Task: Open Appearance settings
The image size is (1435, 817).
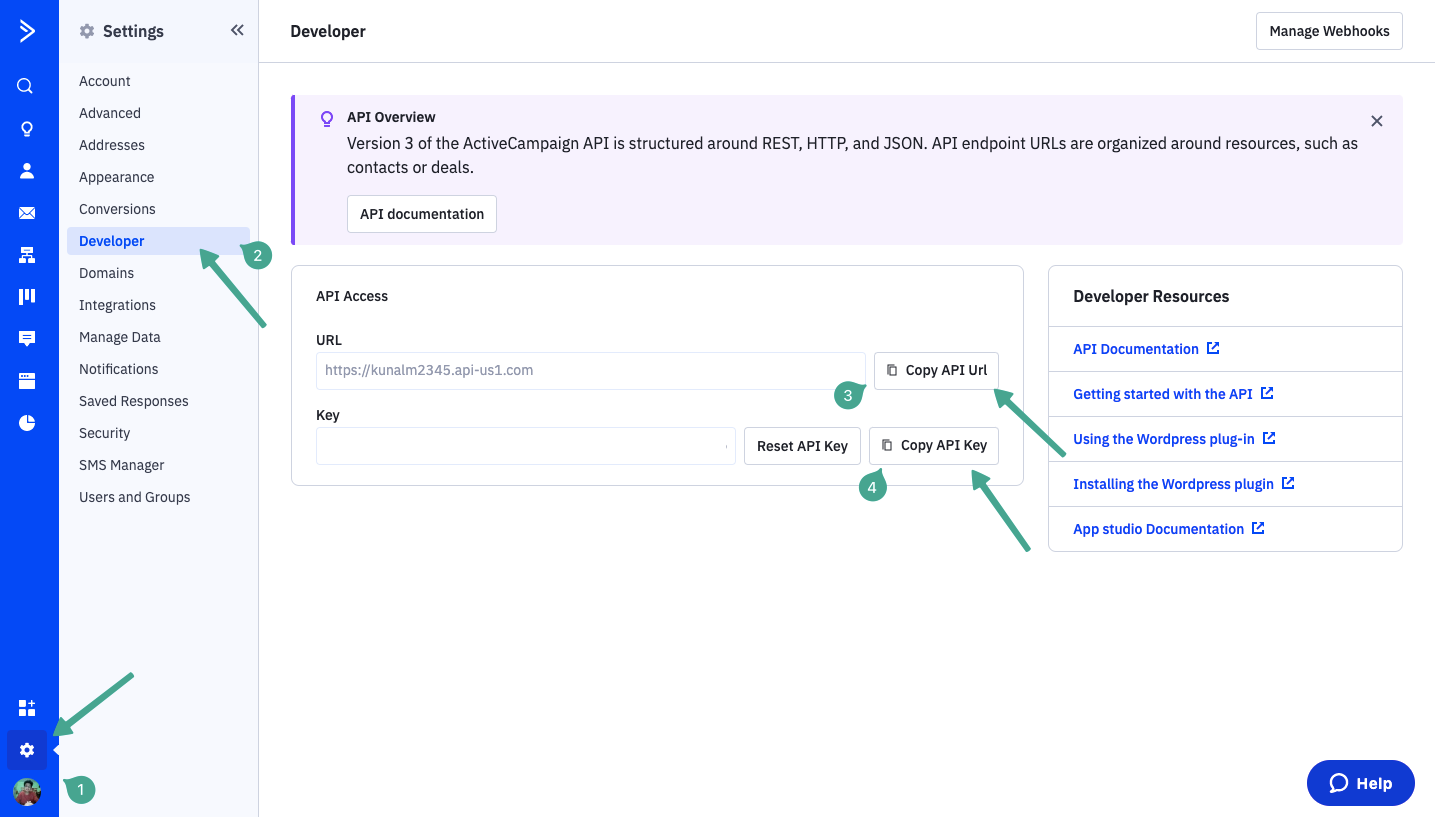Action: pos(117,177)
